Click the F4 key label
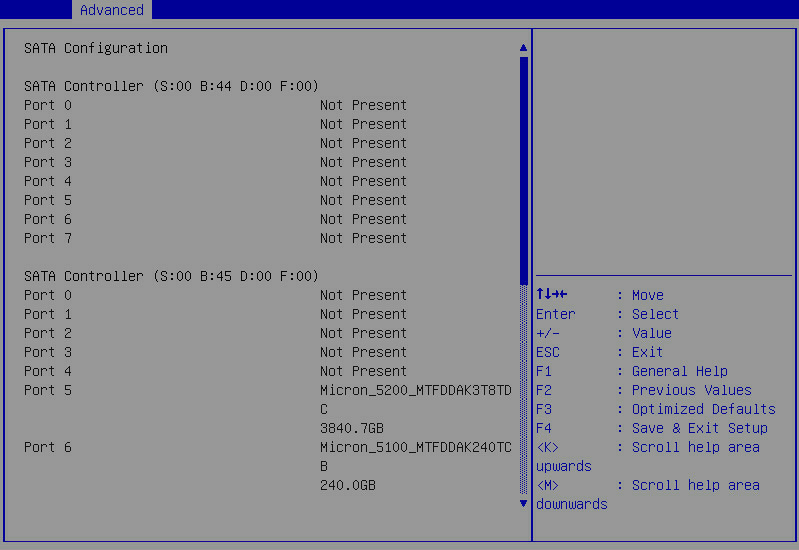799x550 pixels. (x=544, y=428)
